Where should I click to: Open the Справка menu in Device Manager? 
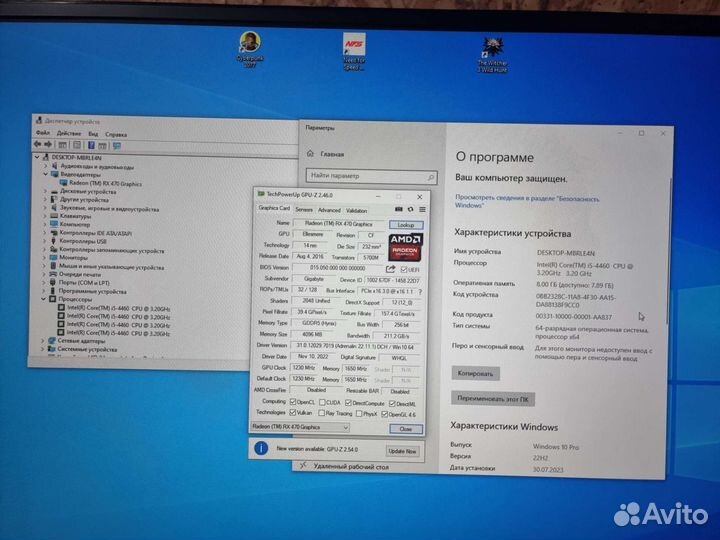116,135
